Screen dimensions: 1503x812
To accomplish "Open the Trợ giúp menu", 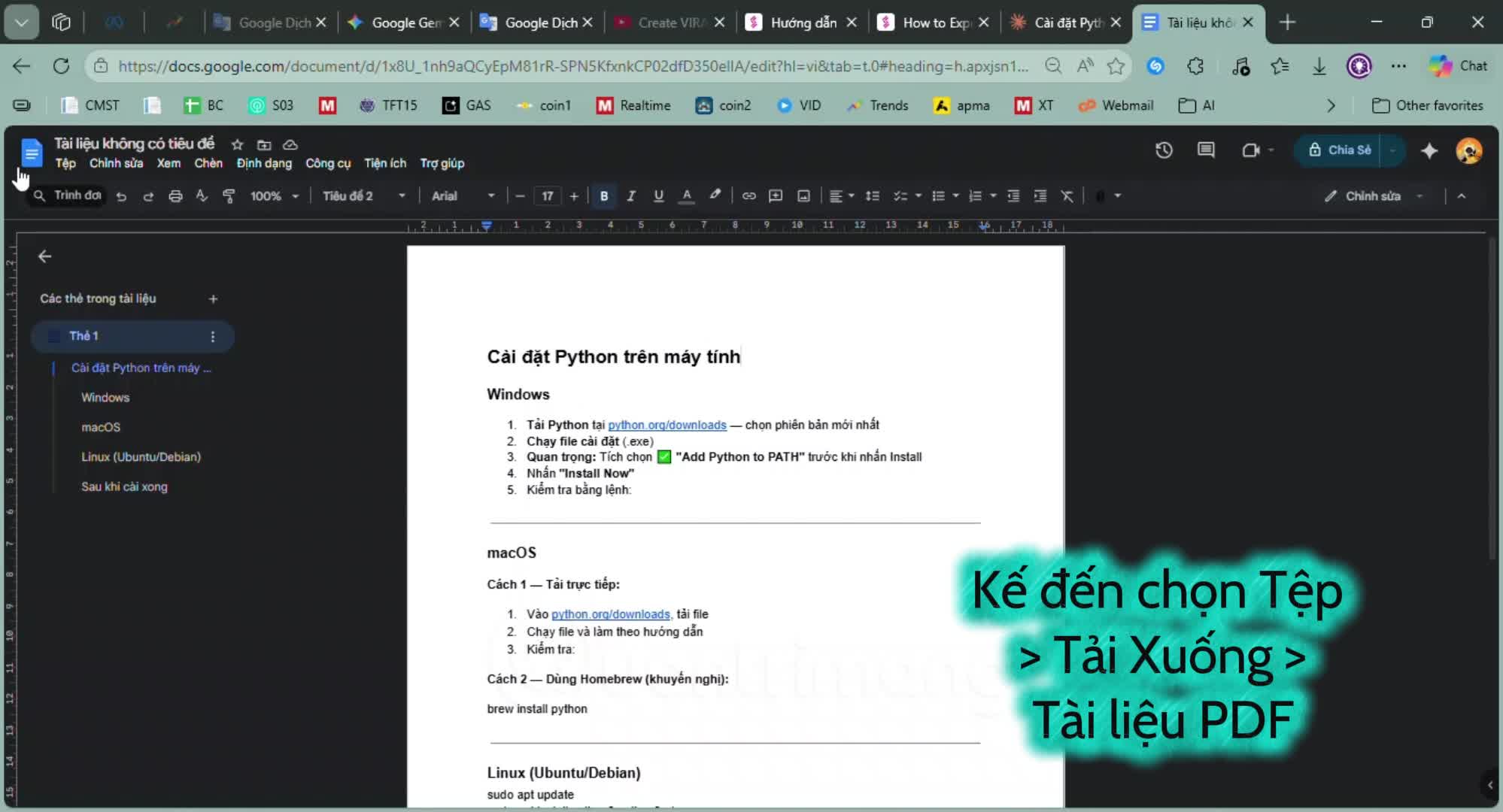I will (442, 163).
